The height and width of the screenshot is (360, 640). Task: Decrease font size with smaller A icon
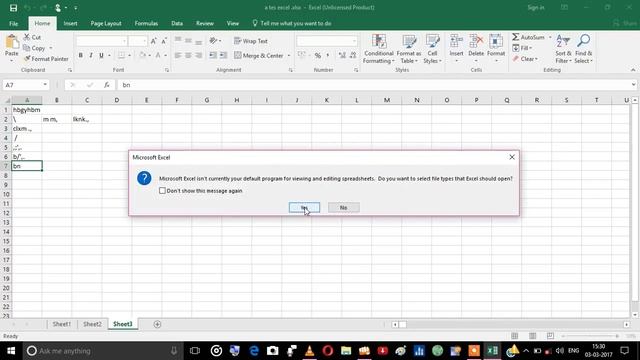coord(164,41)
